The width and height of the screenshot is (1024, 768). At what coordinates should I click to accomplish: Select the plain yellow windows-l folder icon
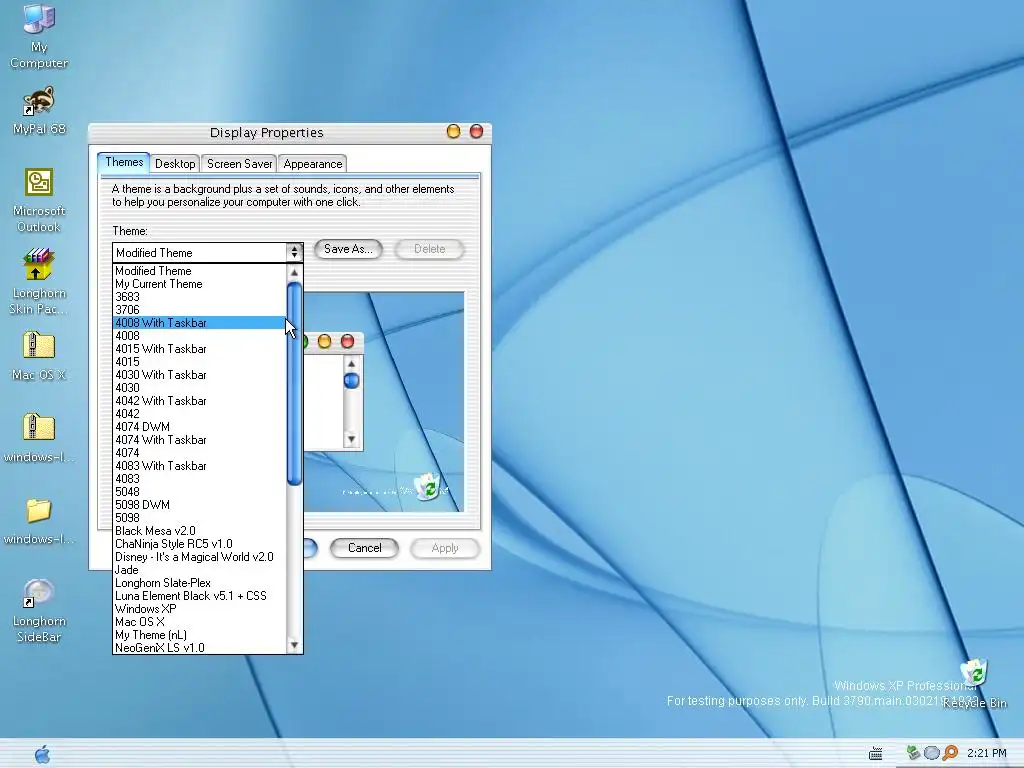click(39, 520)
